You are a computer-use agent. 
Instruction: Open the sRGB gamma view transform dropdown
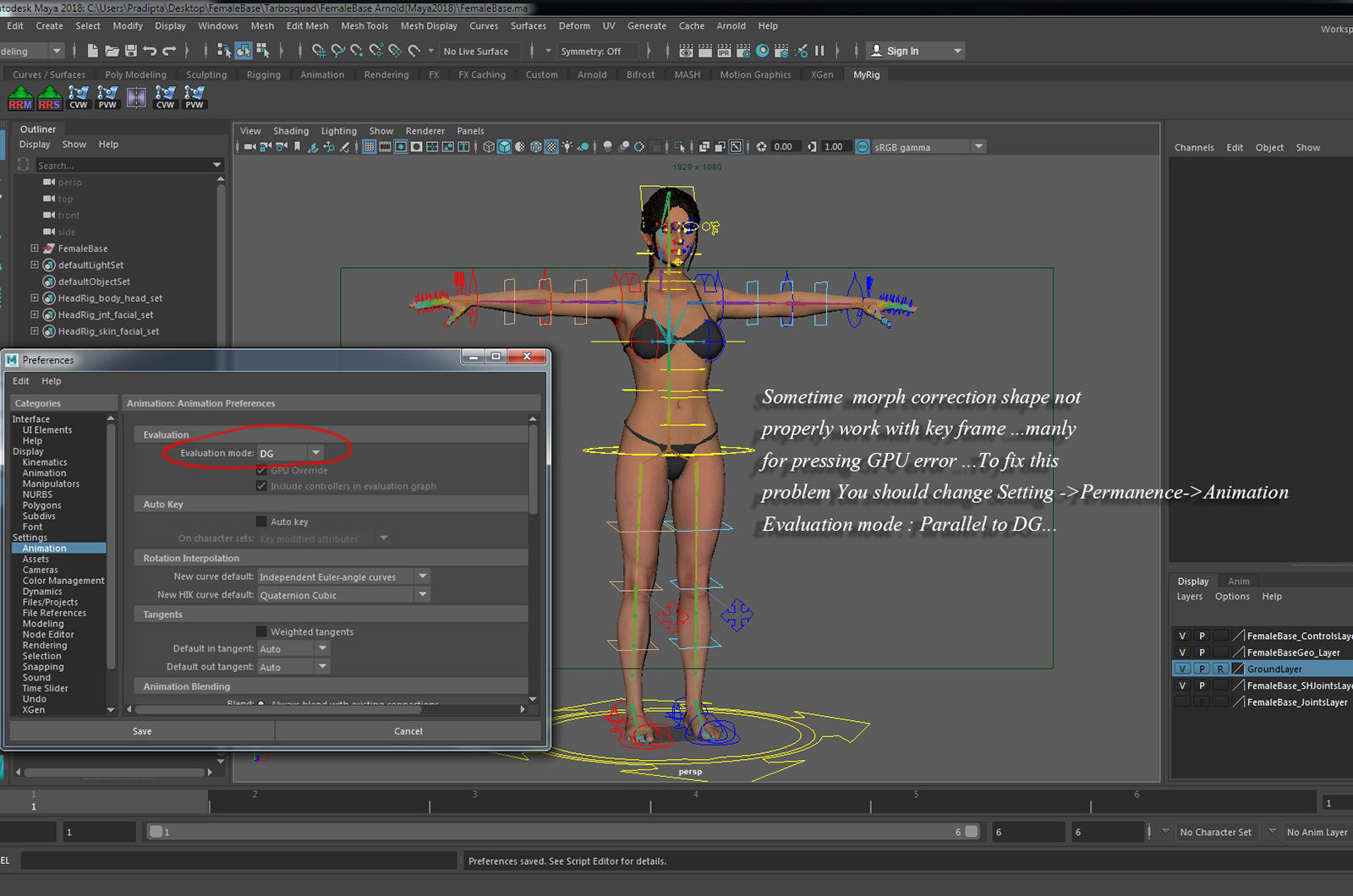tap(928, 146)
